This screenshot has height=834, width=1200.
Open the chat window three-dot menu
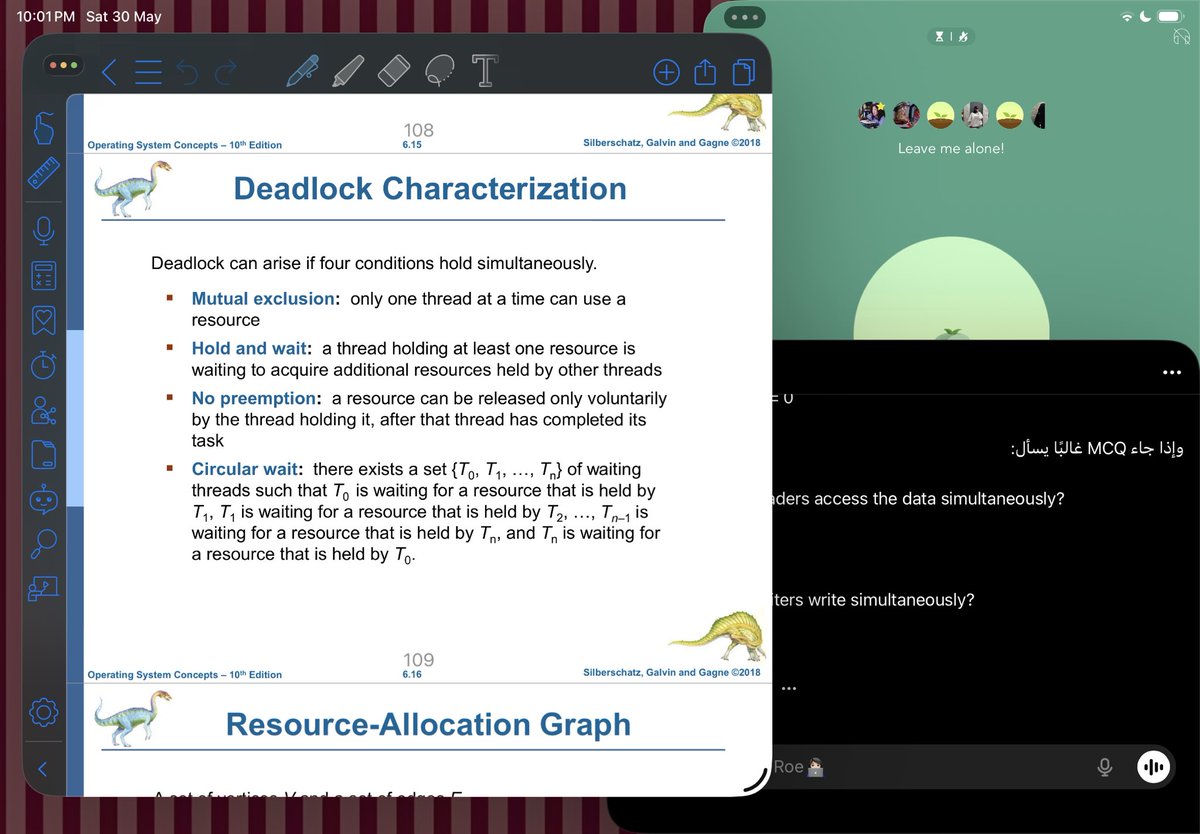pyautogui.click(x=1172, y=373)
